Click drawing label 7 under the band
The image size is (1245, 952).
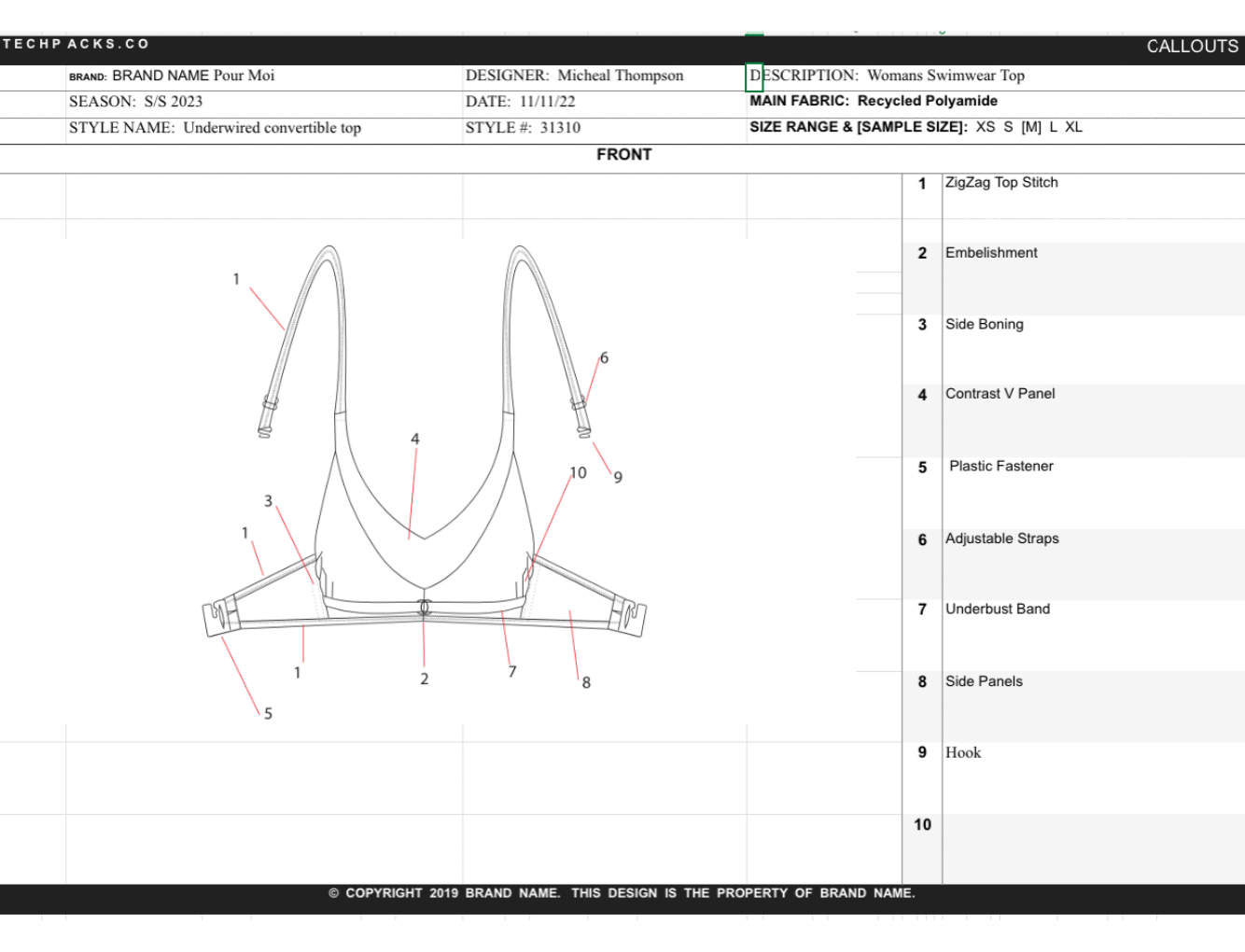pyautogui.click(x=512, y=672)
